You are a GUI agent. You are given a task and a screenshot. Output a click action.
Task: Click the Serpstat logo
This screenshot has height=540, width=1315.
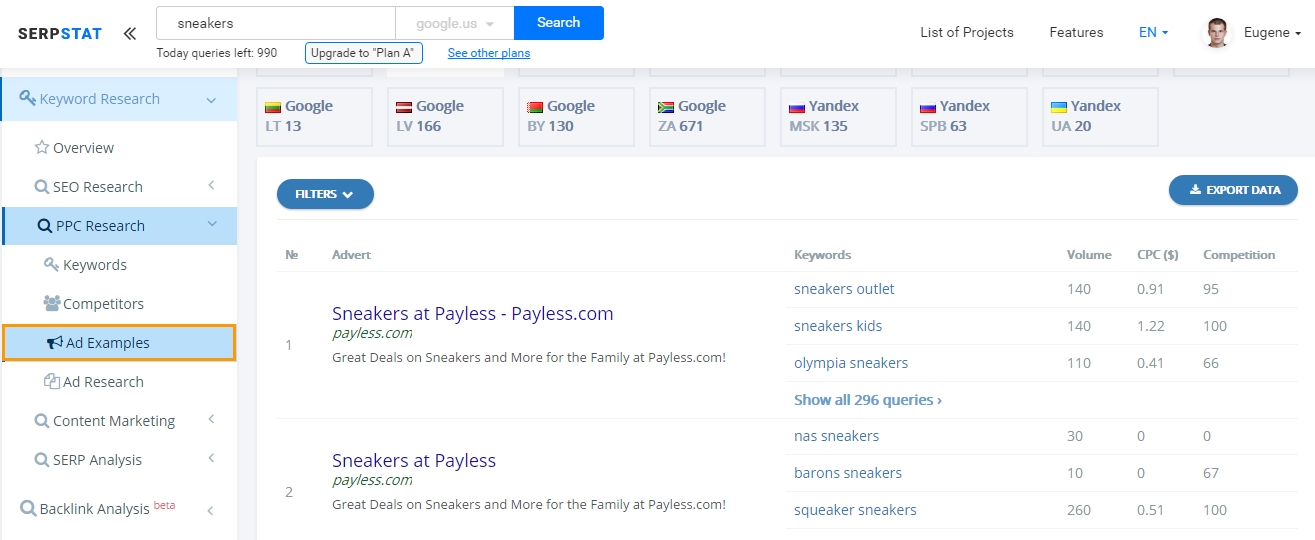tap(60, 33)
